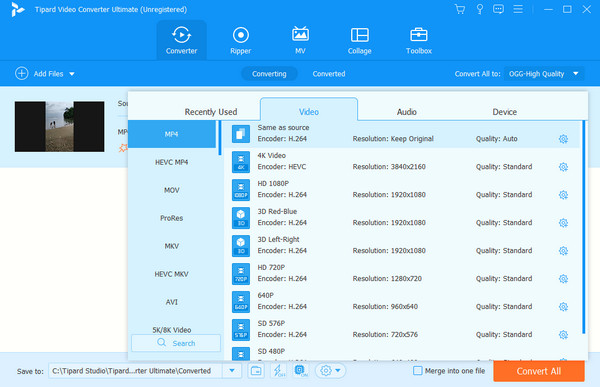The image size is (600, 387).
Task: Select the 5K/8K Video format category
Action: [x=172, y=330]
